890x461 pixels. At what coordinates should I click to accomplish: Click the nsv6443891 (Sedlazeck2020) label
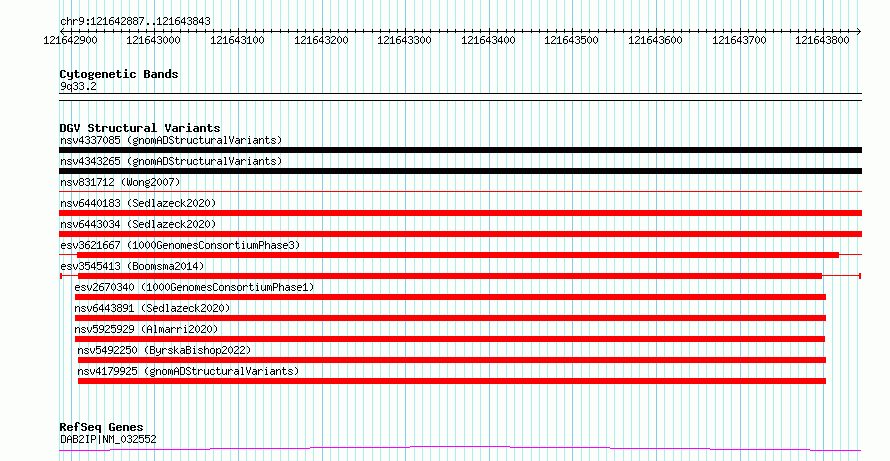(152, 308)
